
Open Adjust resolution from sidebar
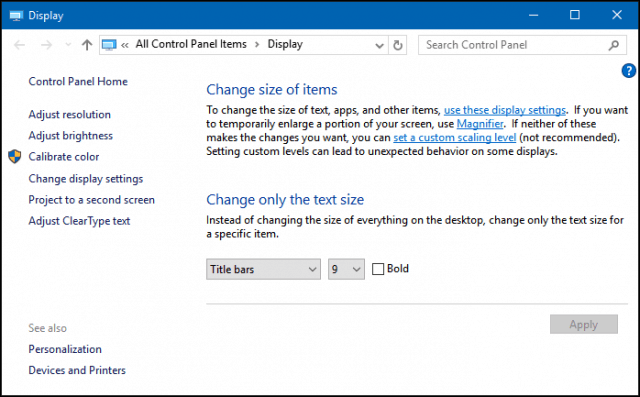coord(69,115)
